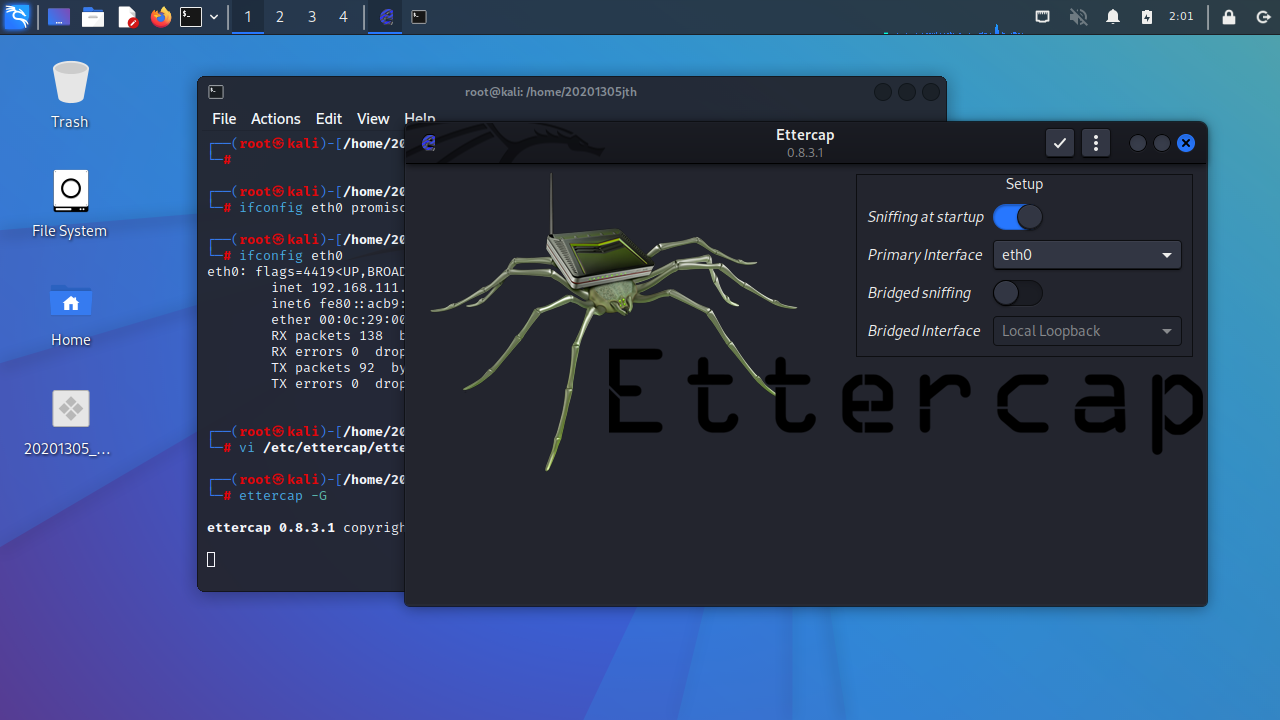Select Ettercap taskbar window button
Viewport: 1280px width, 720px height.
[386, 16]
